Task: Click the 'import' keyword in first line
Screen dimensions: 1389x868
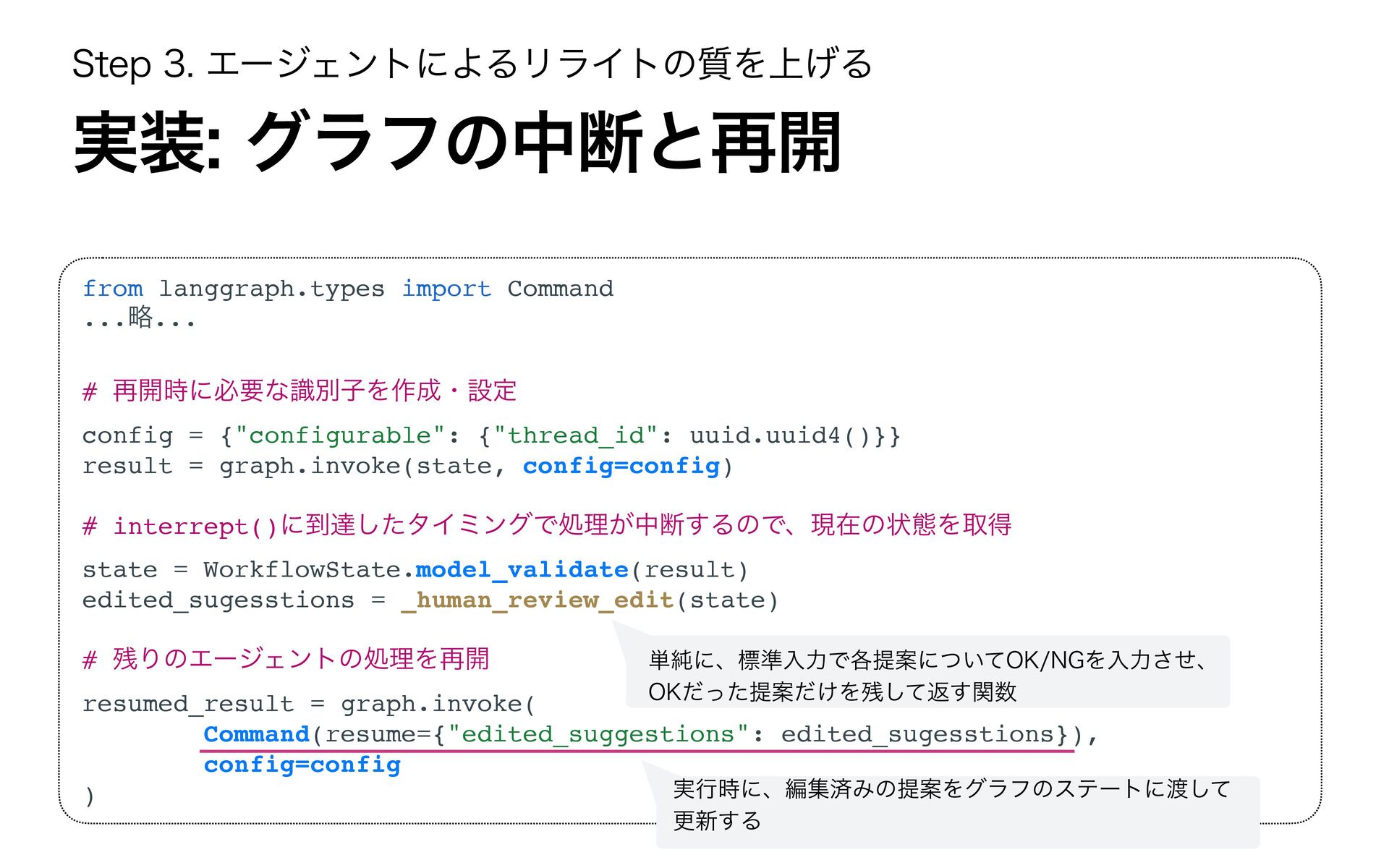Action: pyautogui.click(x=446, y=289)
